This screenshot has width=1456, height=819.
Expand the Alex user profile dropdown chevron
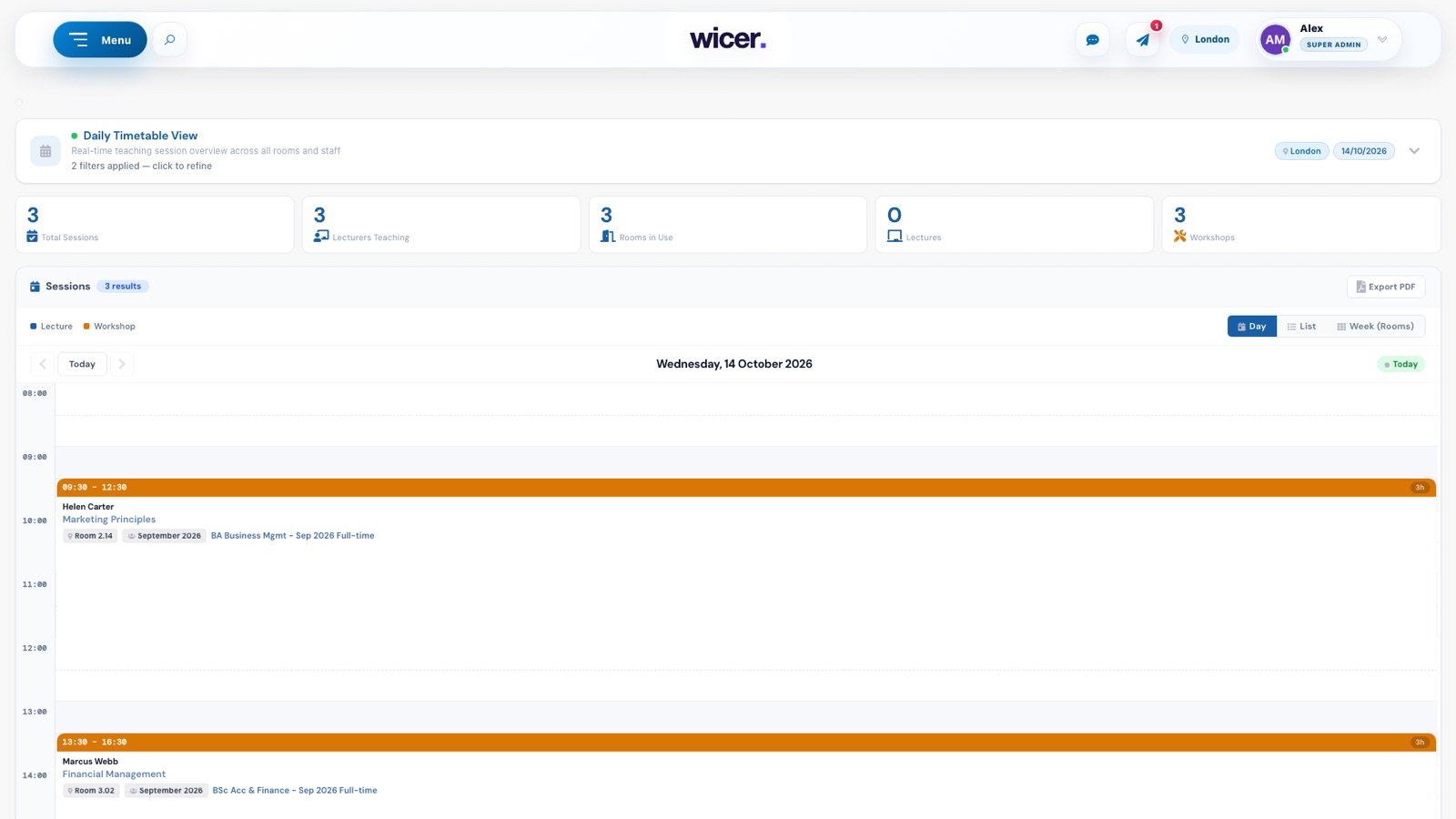pos(1382,40)
